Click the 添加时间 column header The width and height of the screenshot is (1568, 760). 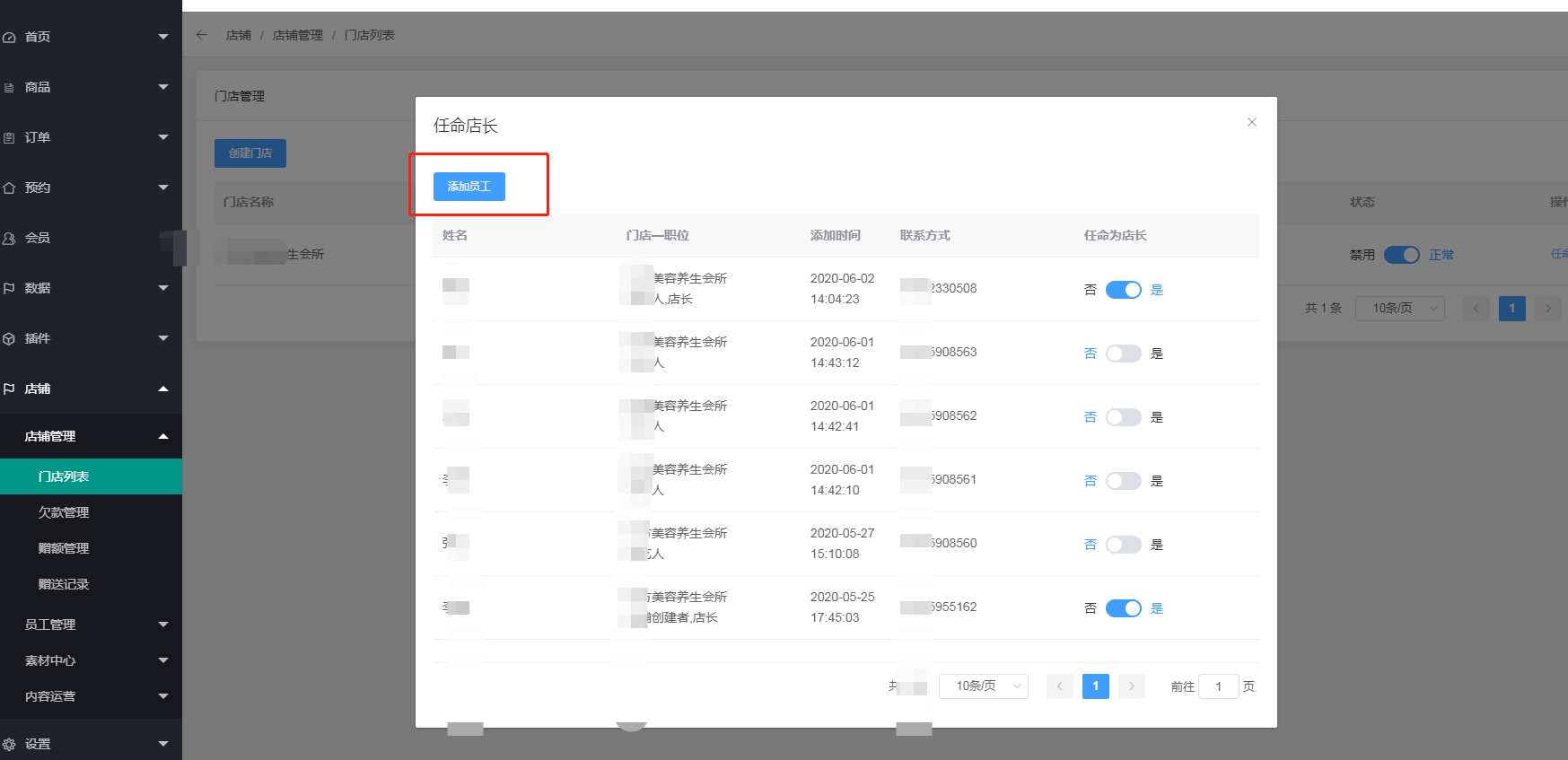pyautogui.click(x=835, y=235)
